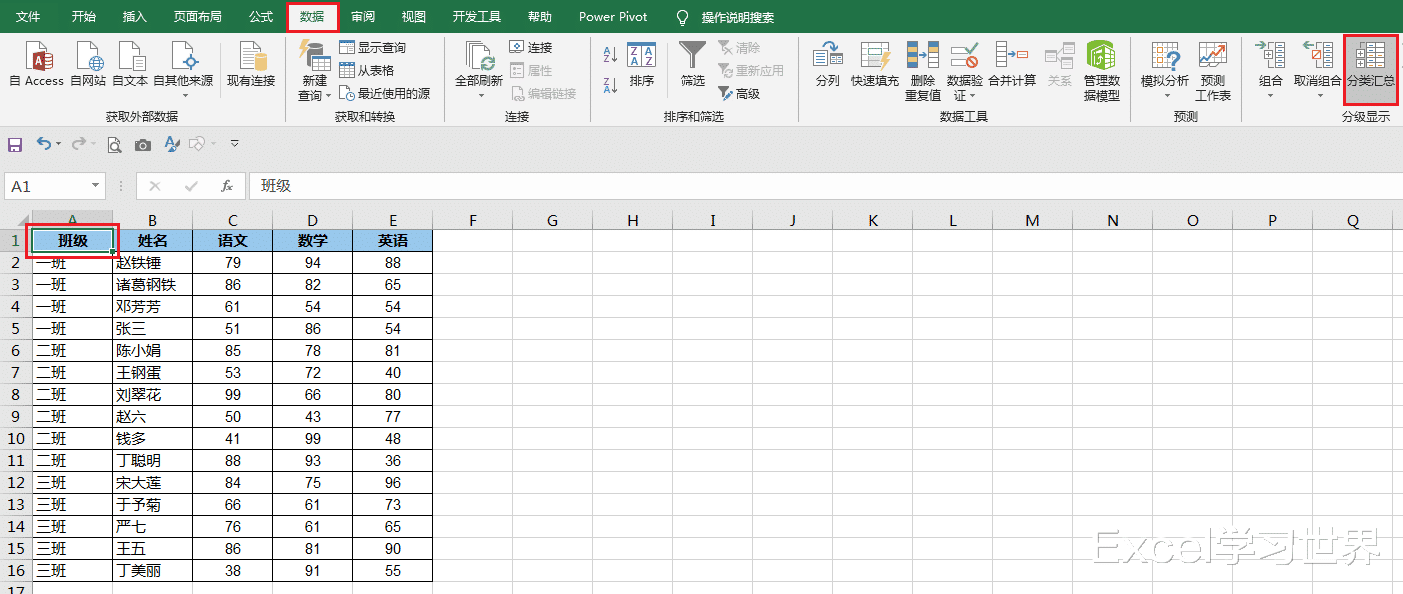
Task: Switch to the Power Pivot ribbon tab
Action: tap(612, 16)
